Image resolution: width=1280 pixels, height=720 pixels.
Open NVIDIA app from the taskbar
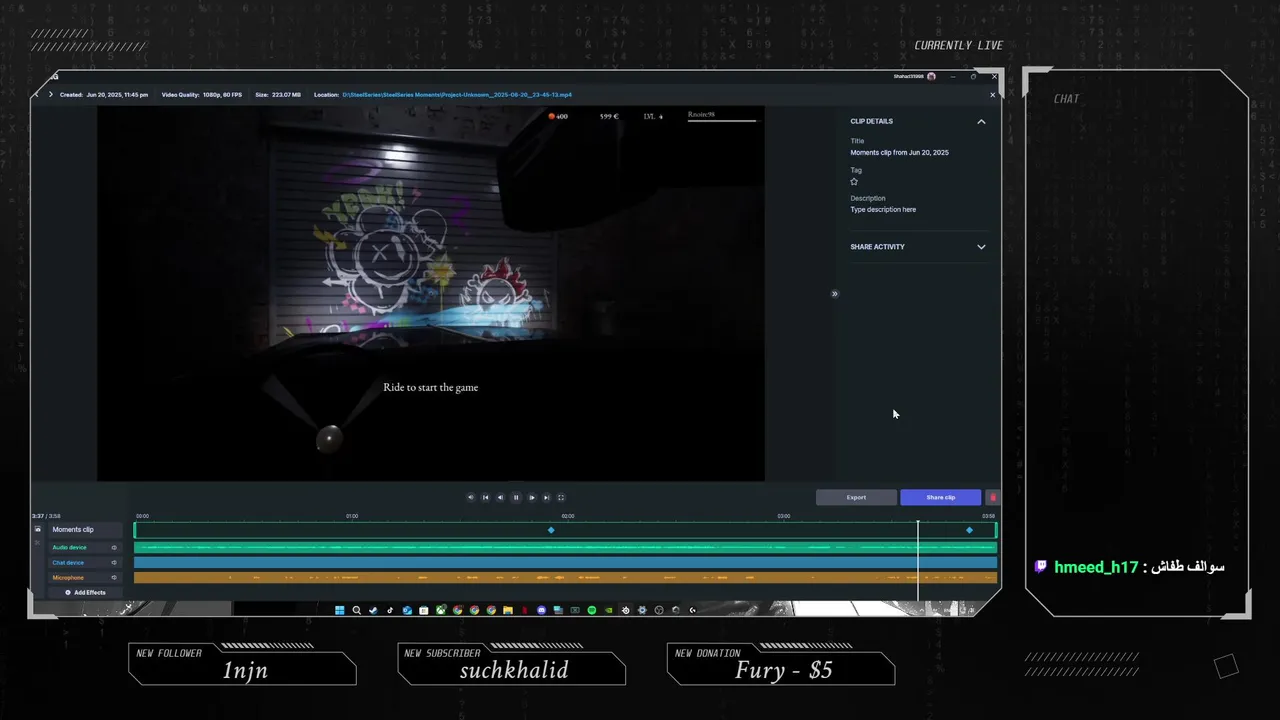tap(608, 610)
